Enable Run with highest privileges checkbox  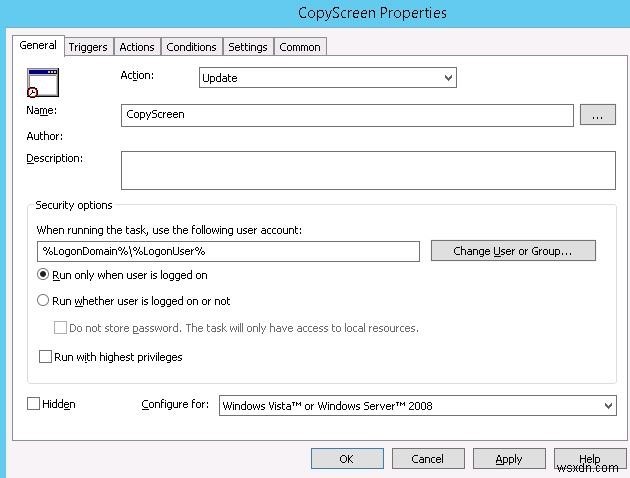click(x=45, y=357)
